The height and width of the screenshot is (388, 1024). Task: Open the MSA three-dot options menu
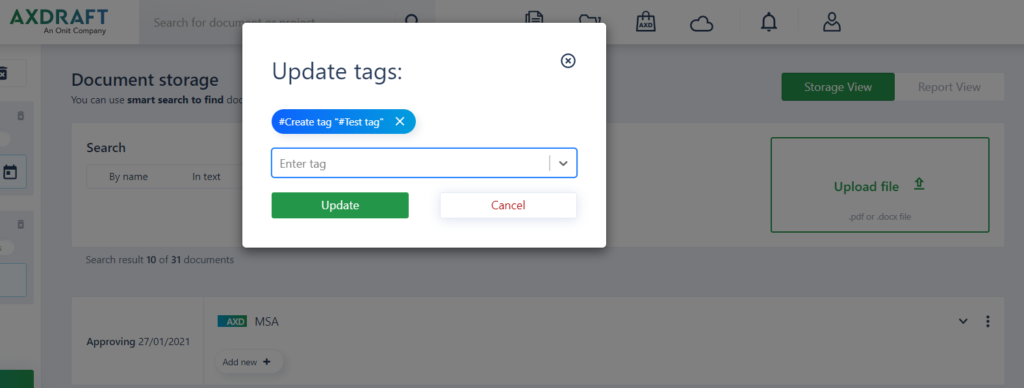click(x=987, y=321)
